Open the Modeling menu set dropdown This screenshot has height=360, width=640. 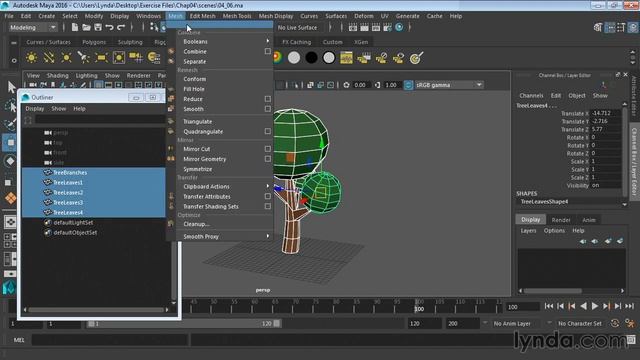click(x=33, y=27)
